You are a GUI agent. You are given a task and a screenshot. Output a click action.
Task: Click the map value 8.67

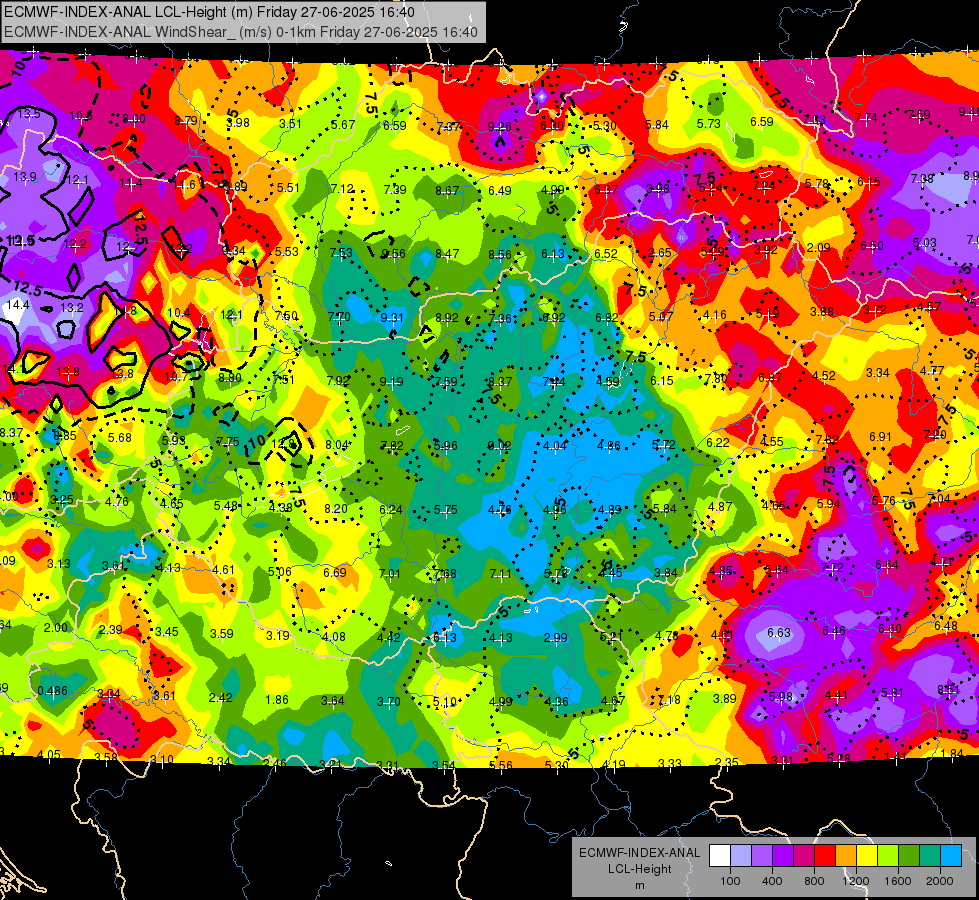point(447,190)
